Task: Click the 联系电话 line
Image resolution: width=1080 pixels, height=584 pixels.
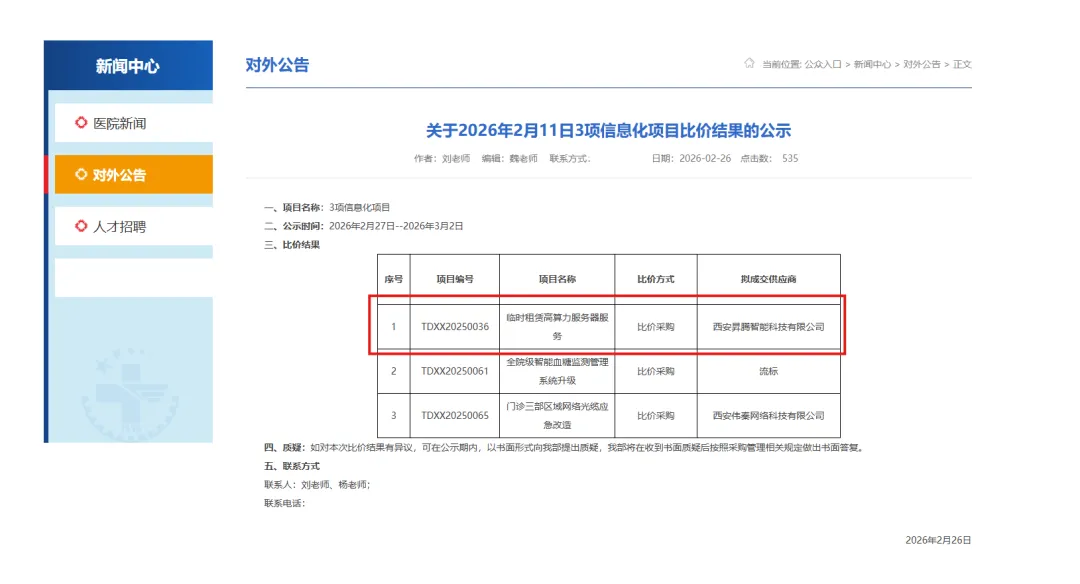Action: click(285, 503)
